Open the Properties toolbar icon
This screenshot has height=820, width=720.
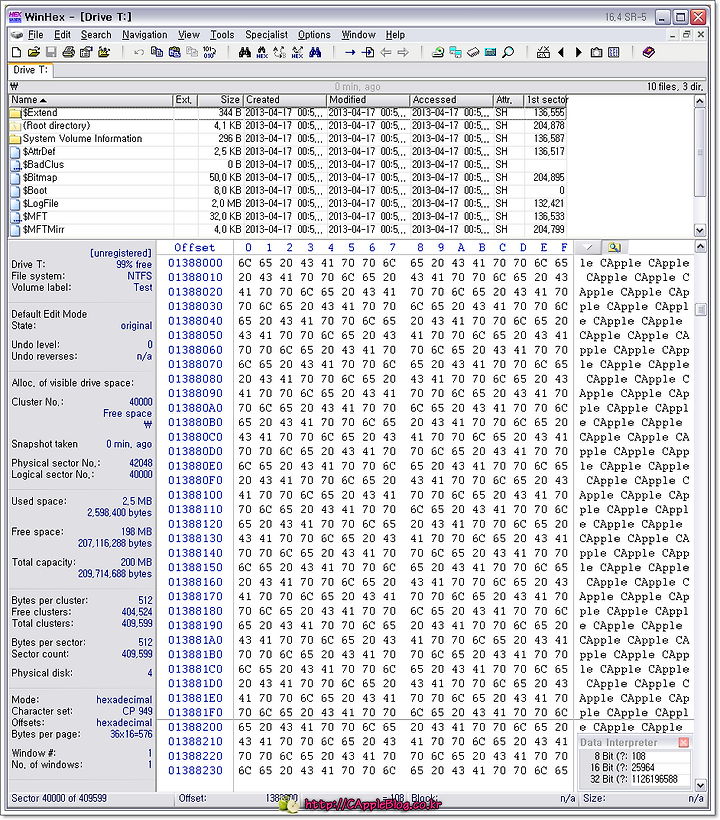pos(86,52)
